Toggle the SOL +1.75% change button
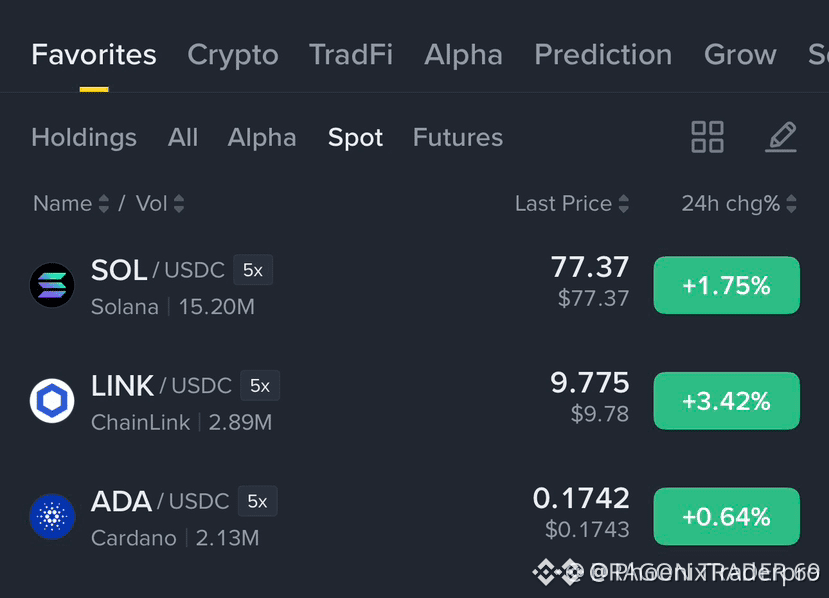Image resolution: width=829 pixels, height=598 pixels. (726, 286)
